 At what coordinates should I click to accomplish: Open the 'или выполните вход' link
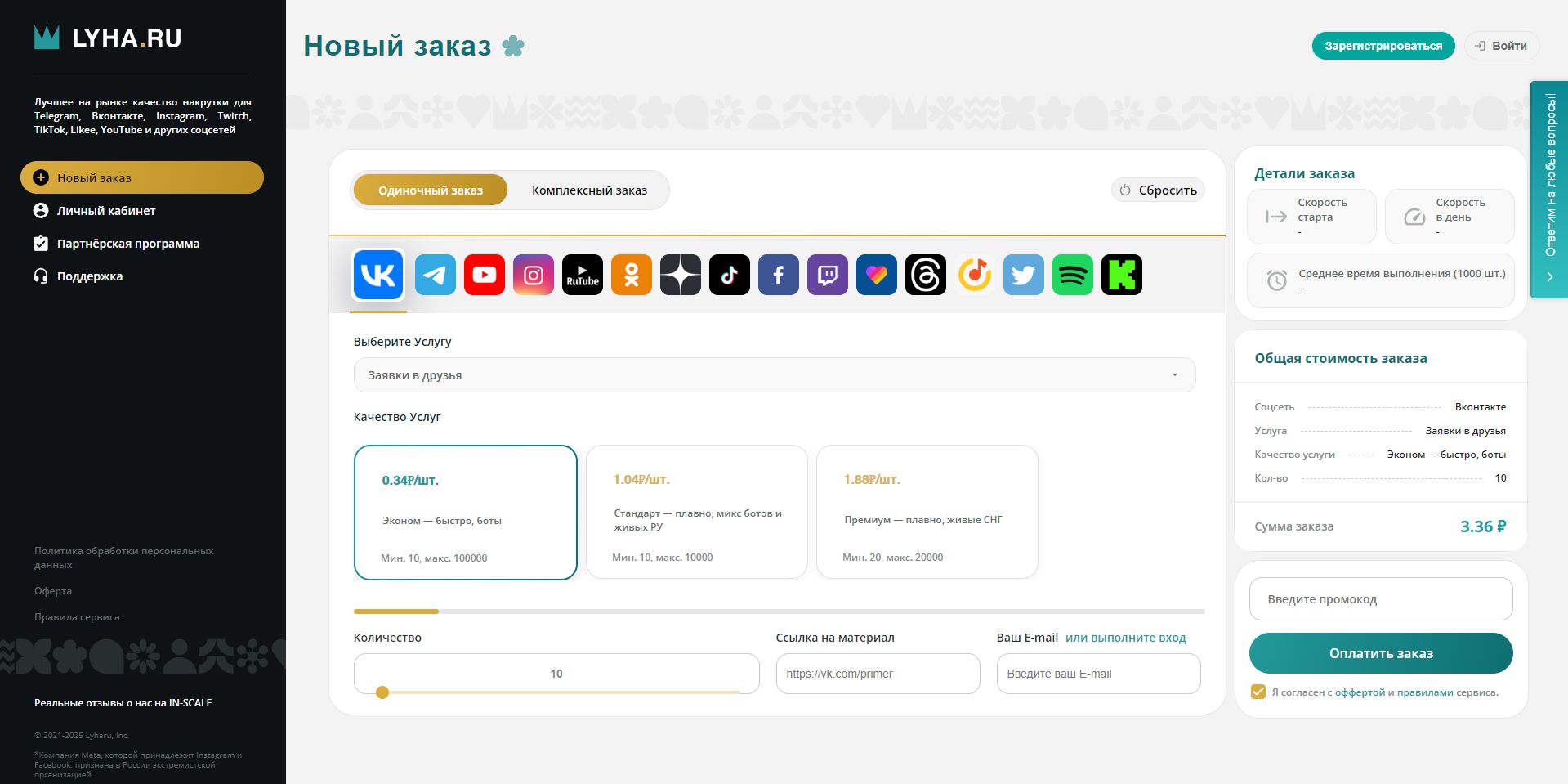click(x=1126, y=638)
